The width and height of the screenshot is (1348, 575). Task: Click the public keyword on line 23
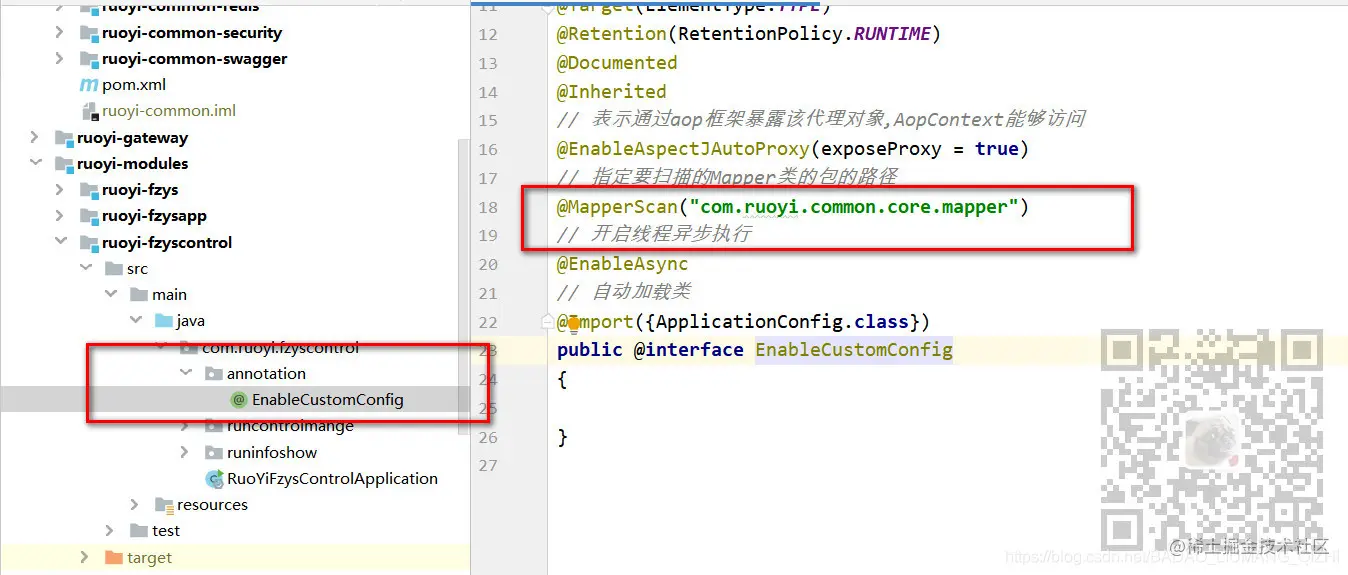pyautogui.click(x=590, y=349)
